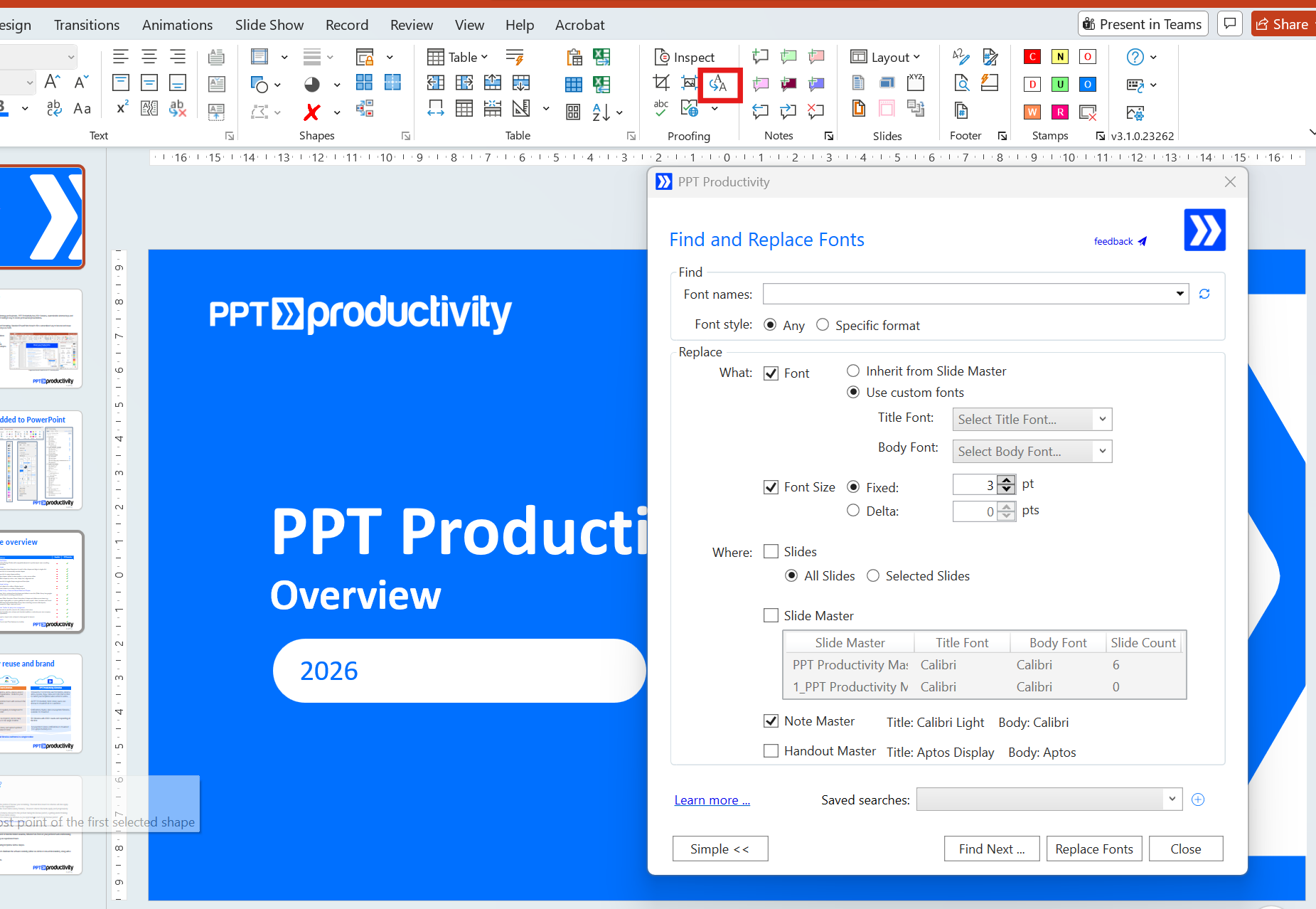Viewport: 1316px width, 909px height.
Task: Expand the Table dropdown in ribbon
Action: (x=458, y=57)
